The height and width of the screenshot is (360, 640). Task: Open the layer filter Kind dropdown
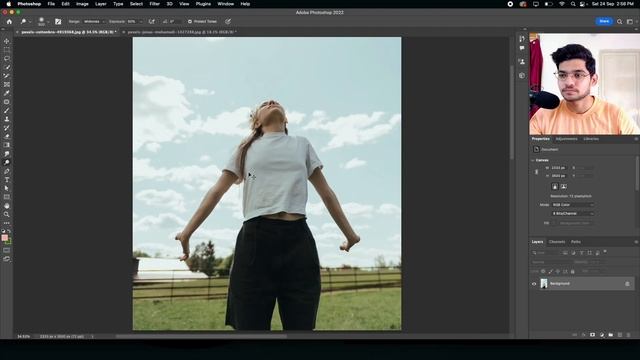tap(547, 253)
